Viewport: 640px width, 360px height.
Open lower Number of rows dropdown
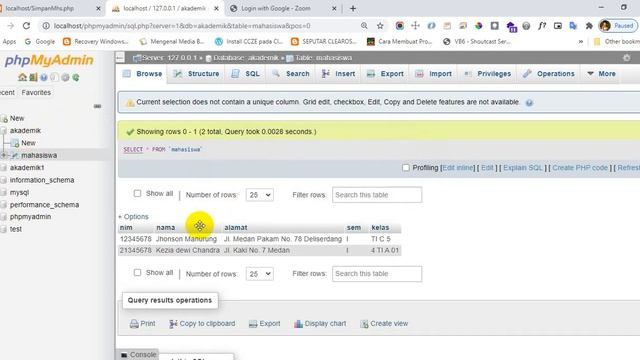(x=260, y=274)
